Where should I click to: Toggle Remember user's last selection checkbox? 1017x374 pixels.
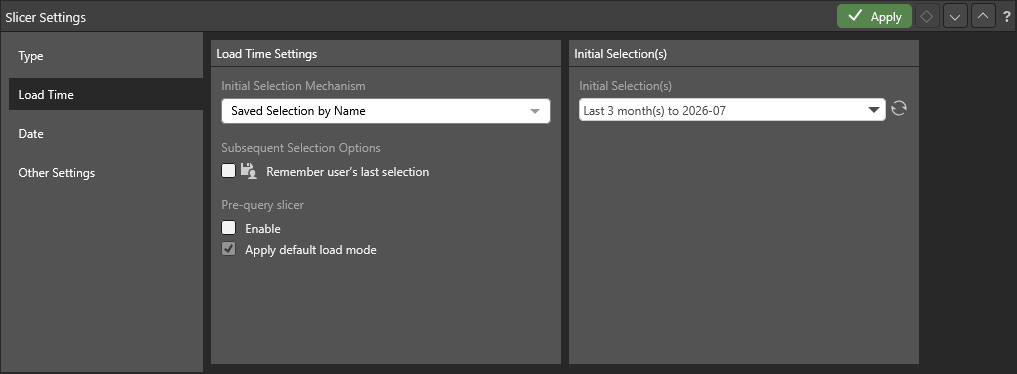click(228, 171)
